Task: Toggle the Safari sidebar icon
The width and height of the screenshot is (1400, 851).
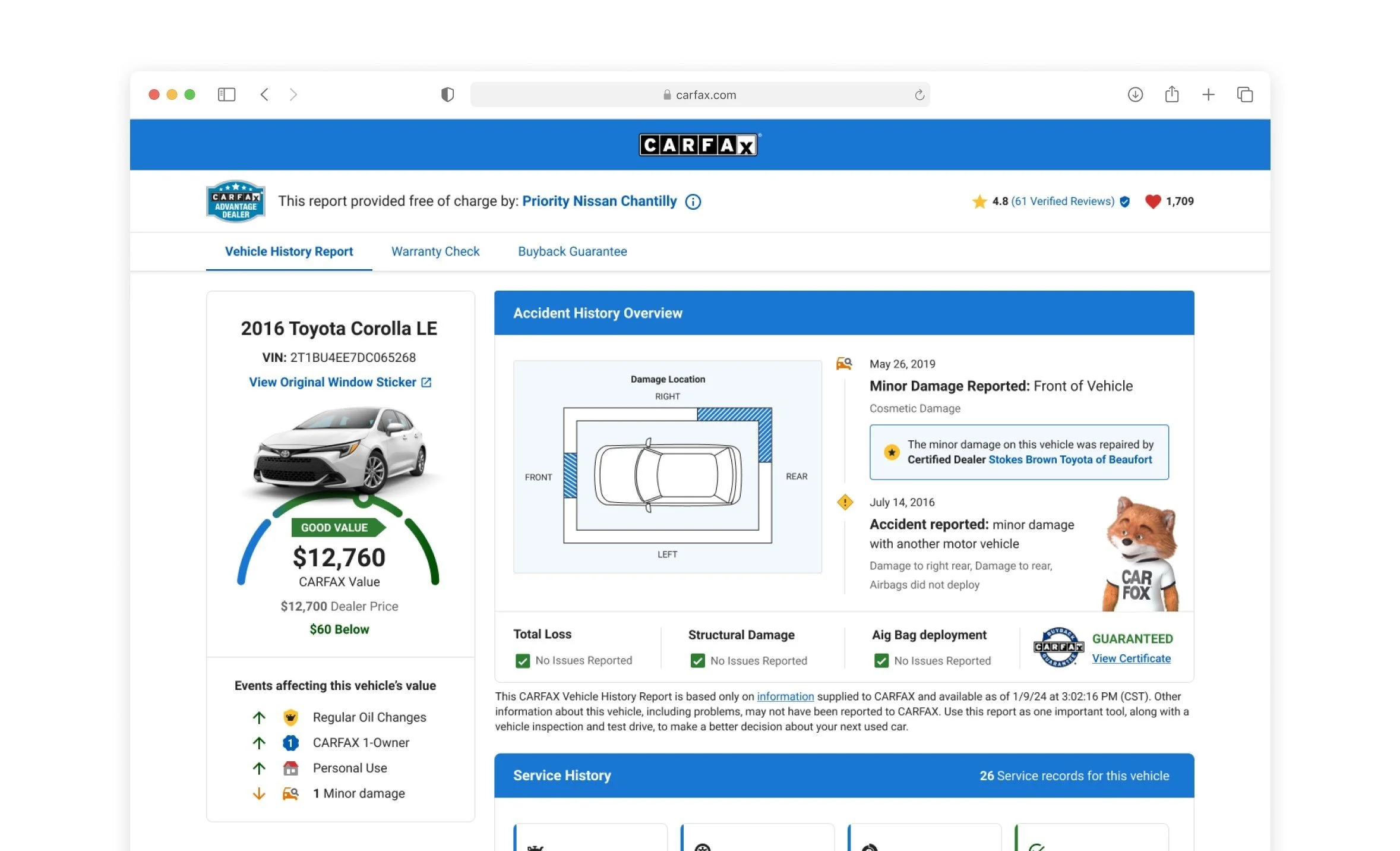Action: [226, 94]
